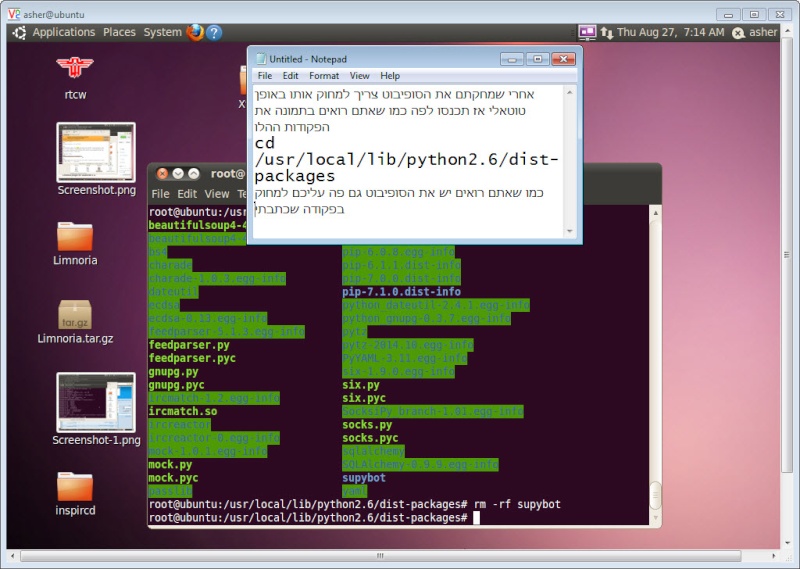800x569 pixels.
Task: Open the System menu
Action: pyautogui.click(x=162, y=32)
